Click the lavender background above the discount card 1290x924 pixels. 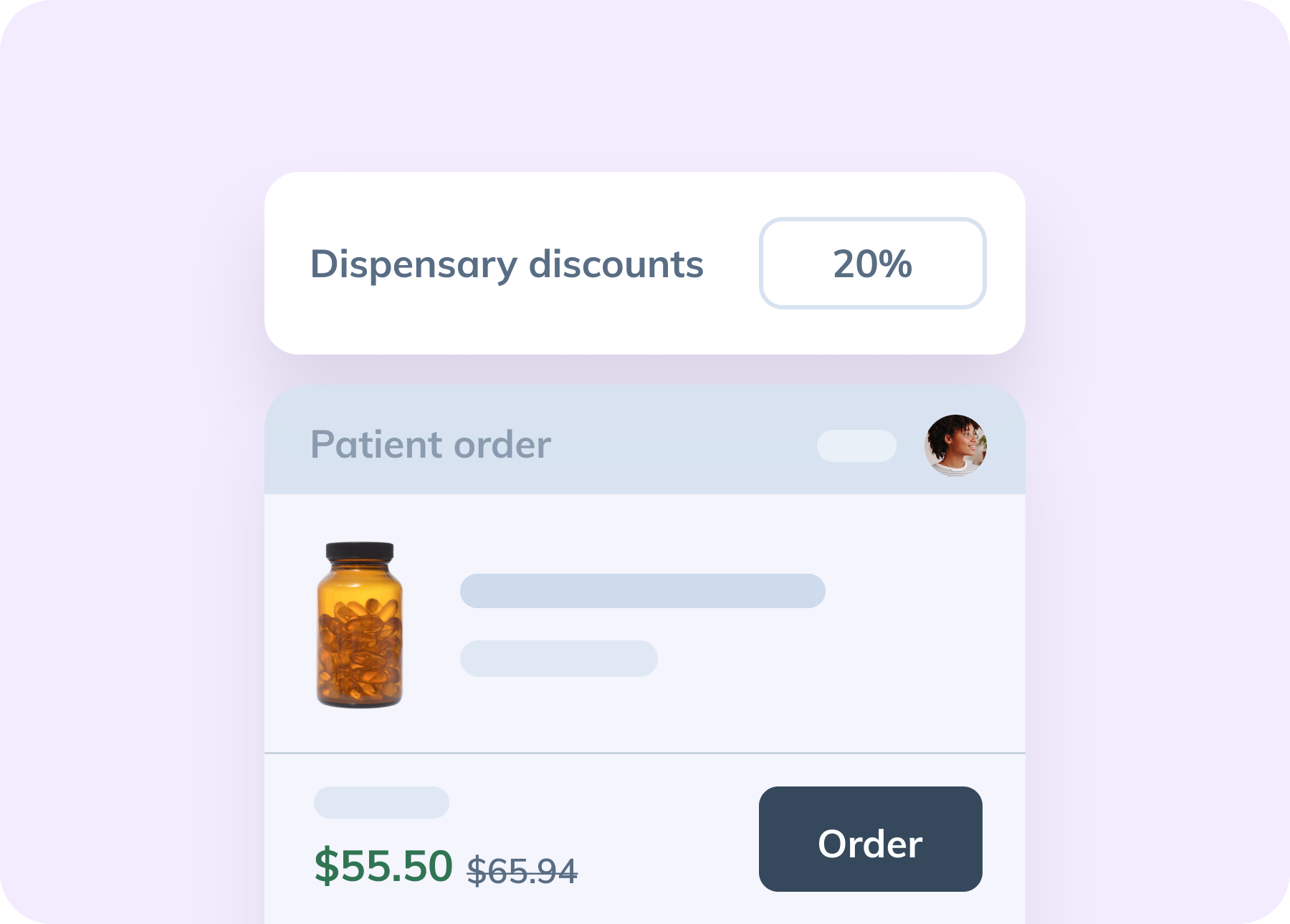click(x=645, y=86)
